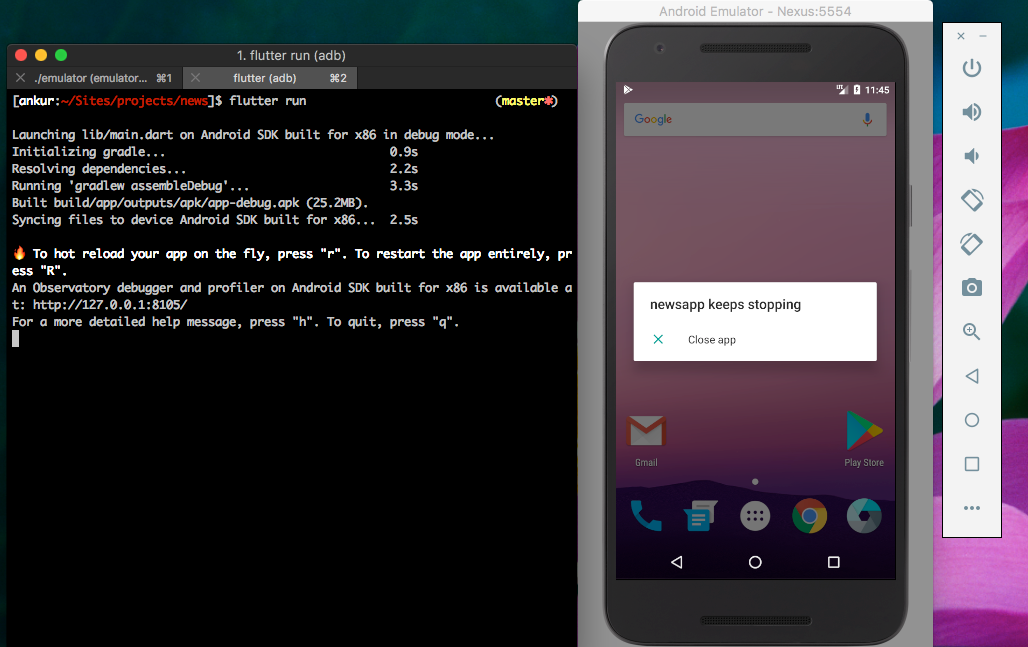
Task: Click the notification icon in phone status bar
Action: (628, 90)
